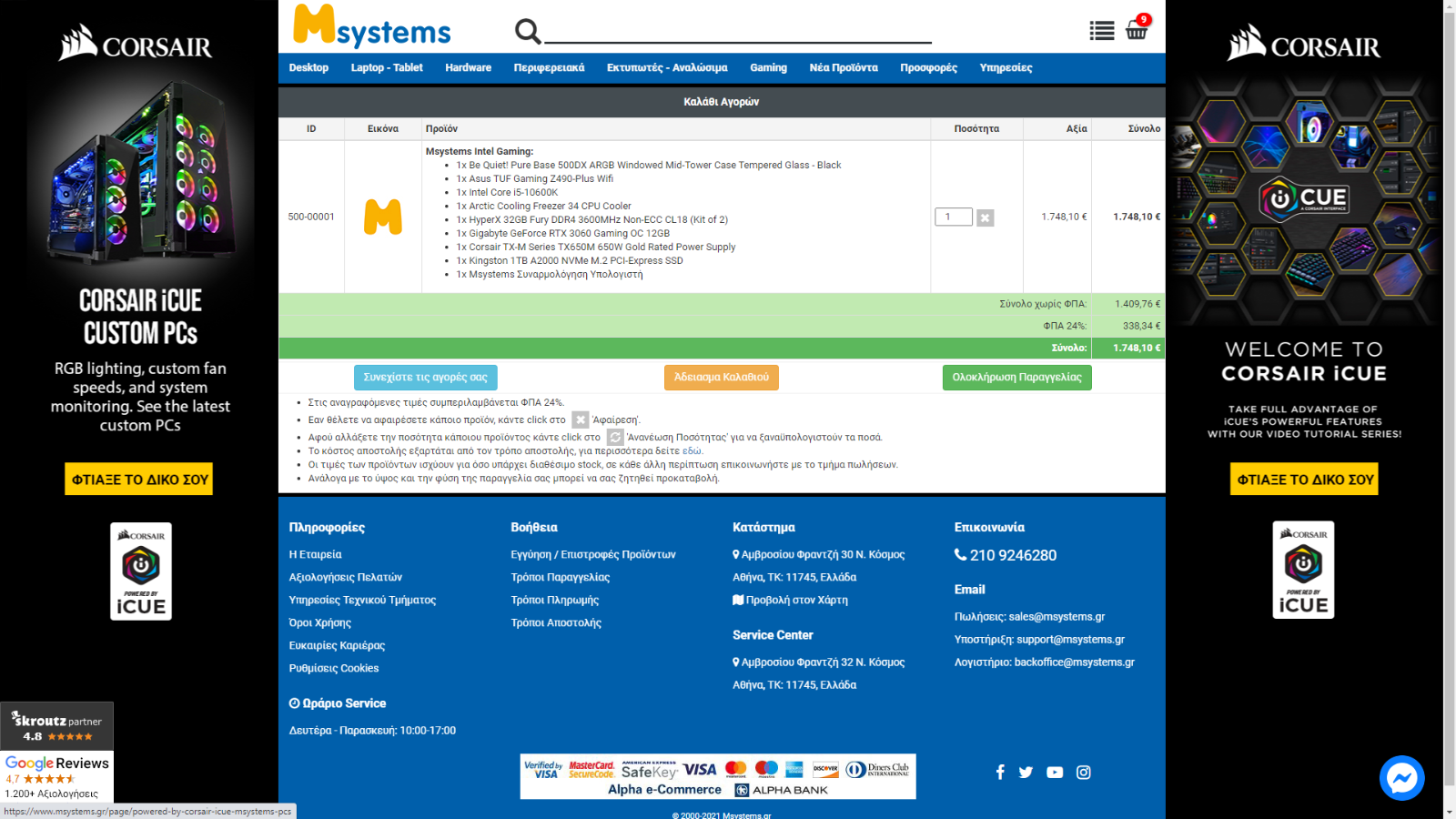1456x819 pixels.
Task: Open the Εκτυπωτές - Αναλώσιμα menu
Action: 667,67
